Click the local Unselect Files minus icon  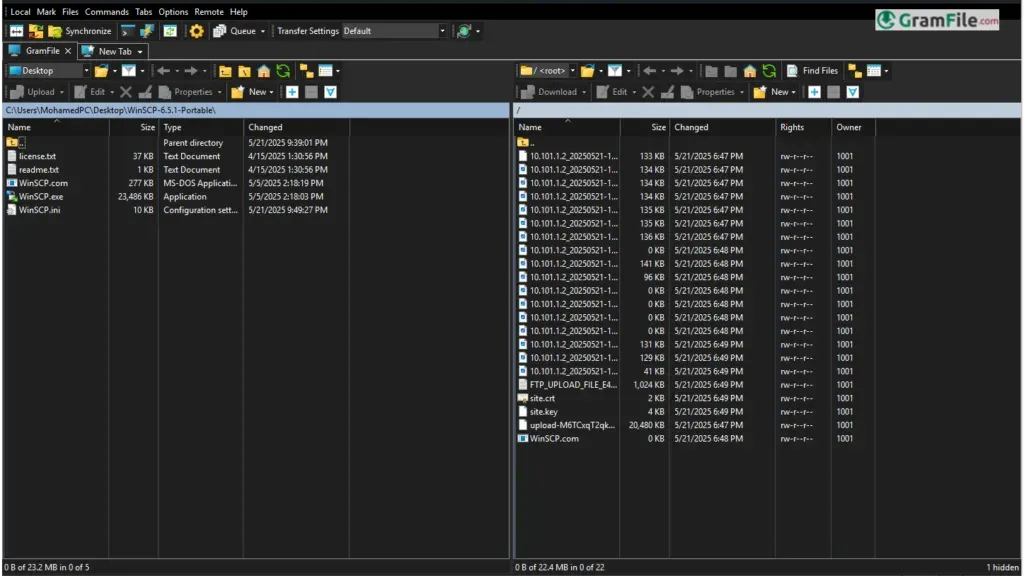coord(312,92)
